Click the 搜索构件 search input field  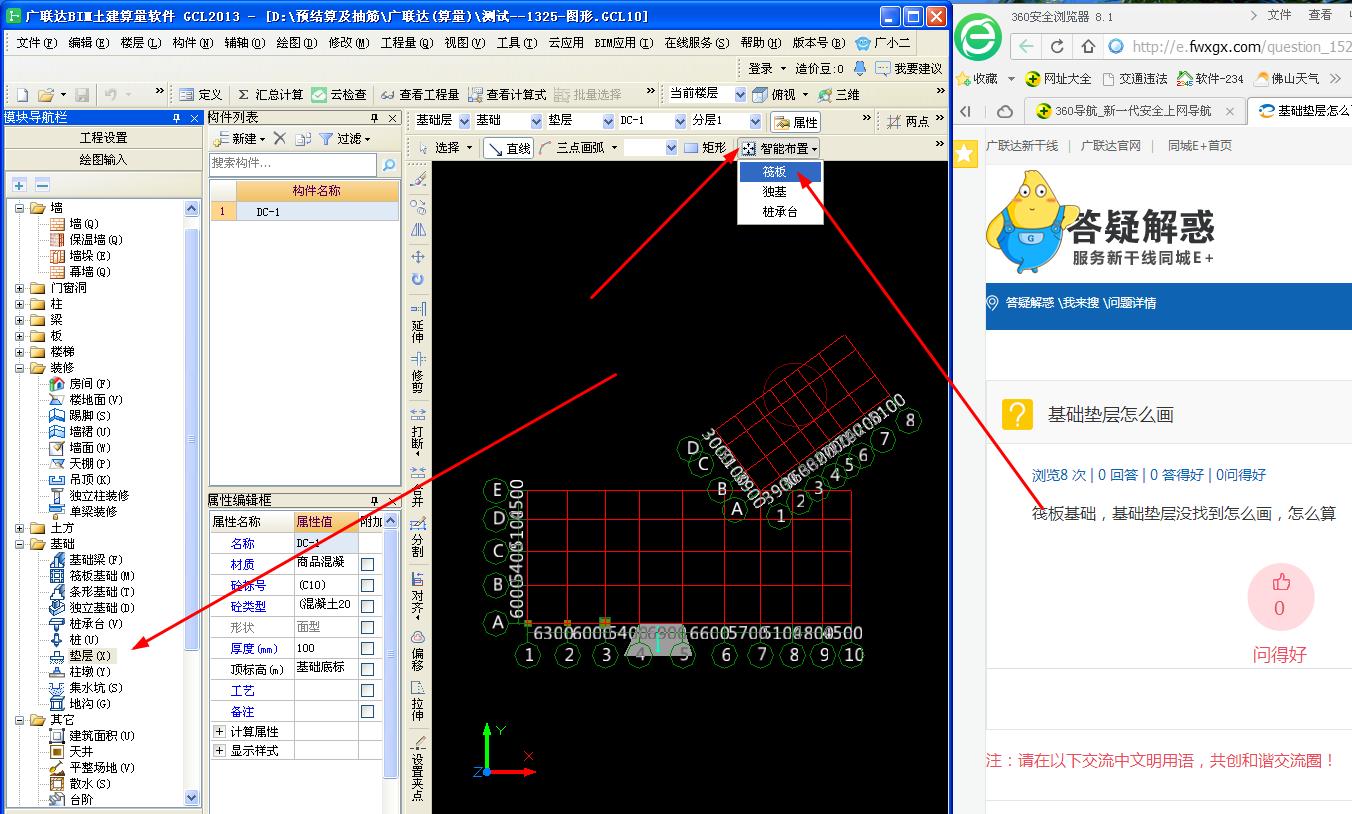293,164
